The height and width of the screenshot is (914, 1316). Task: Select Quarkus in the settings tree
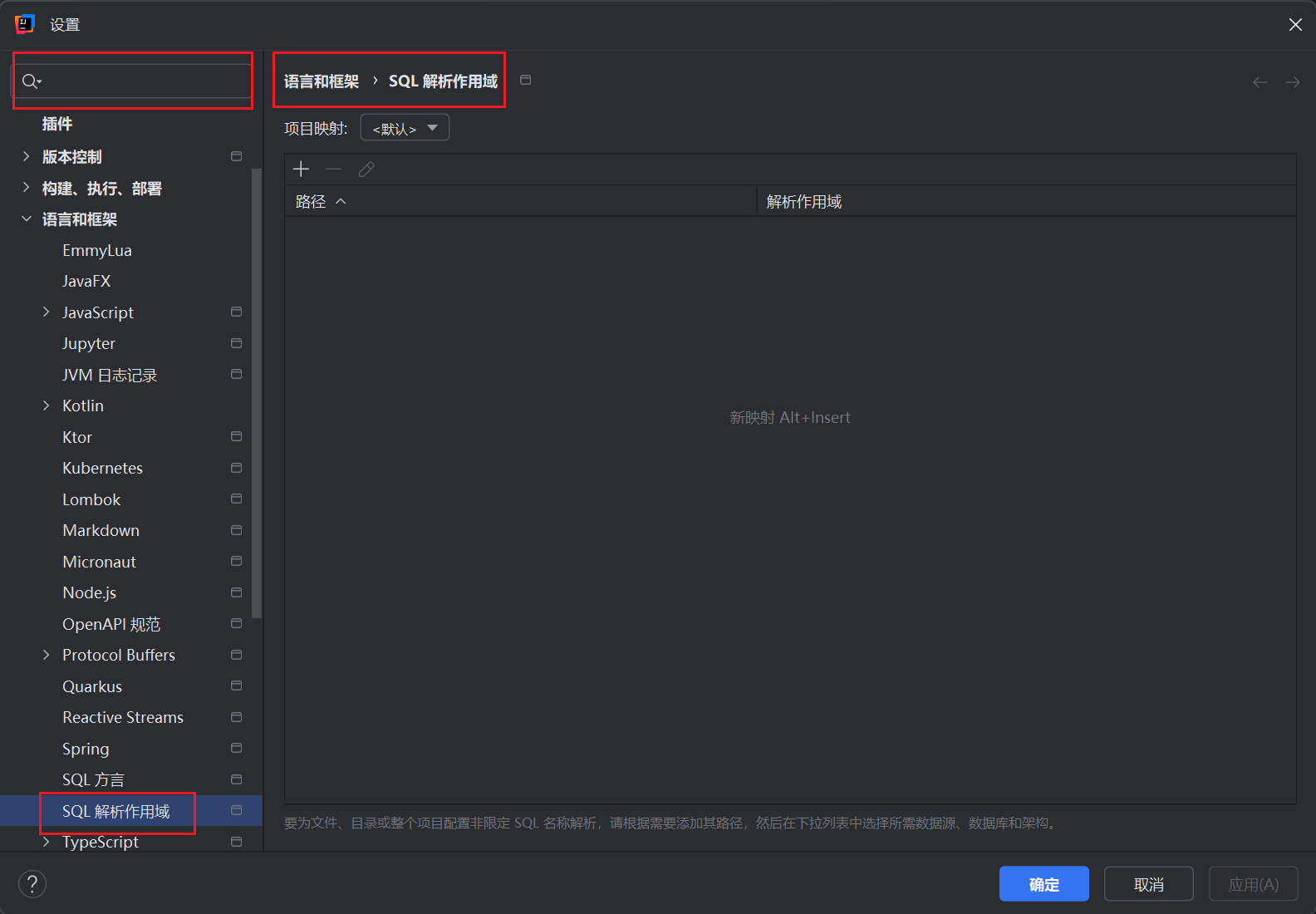tap(92, 686)
